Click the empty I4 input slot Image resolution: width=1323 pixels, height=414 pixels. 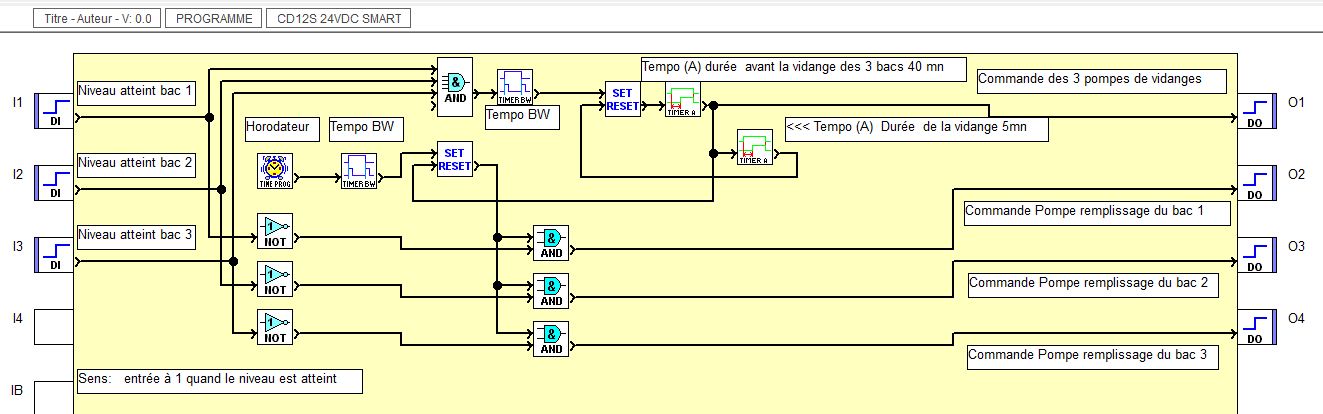click(50, 327)
